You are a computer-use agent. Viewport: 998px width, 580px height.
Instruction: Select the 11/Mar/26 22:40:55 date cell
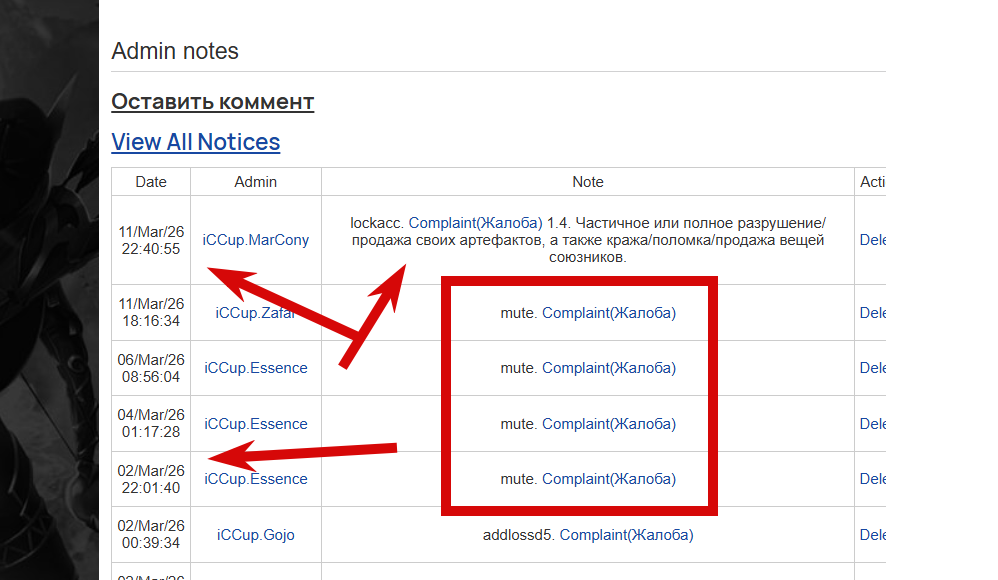pos(151,240)
